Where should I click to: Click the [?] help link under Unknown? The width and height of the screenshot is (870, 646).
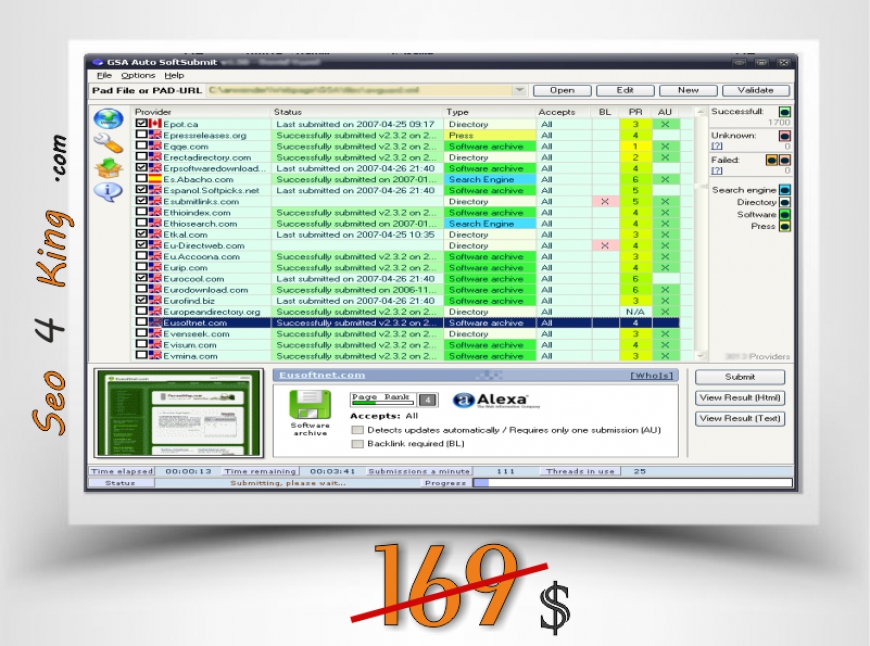(x=717, y=146)
